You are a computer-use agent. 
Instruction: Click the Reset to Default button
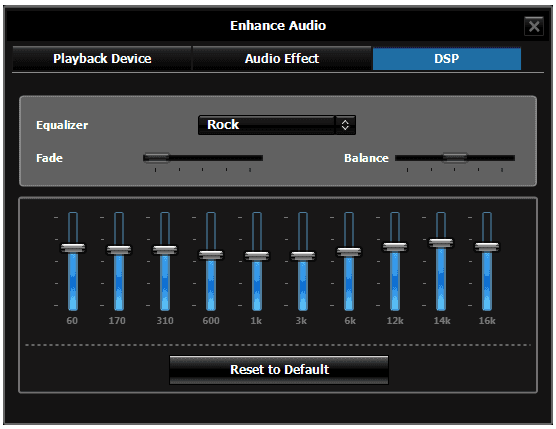279,370
